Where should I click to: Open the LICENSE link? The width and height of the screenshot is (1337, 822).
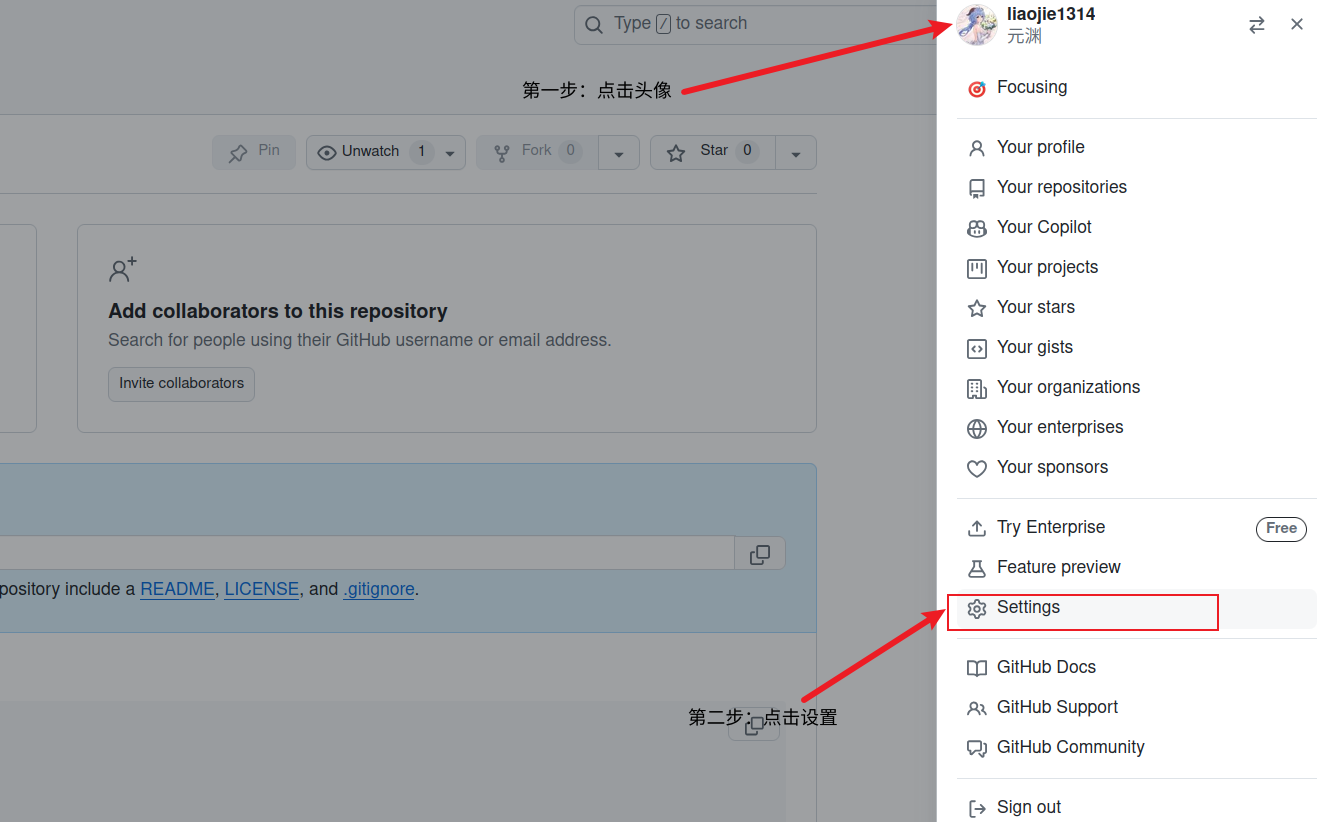tap(262, 589)
